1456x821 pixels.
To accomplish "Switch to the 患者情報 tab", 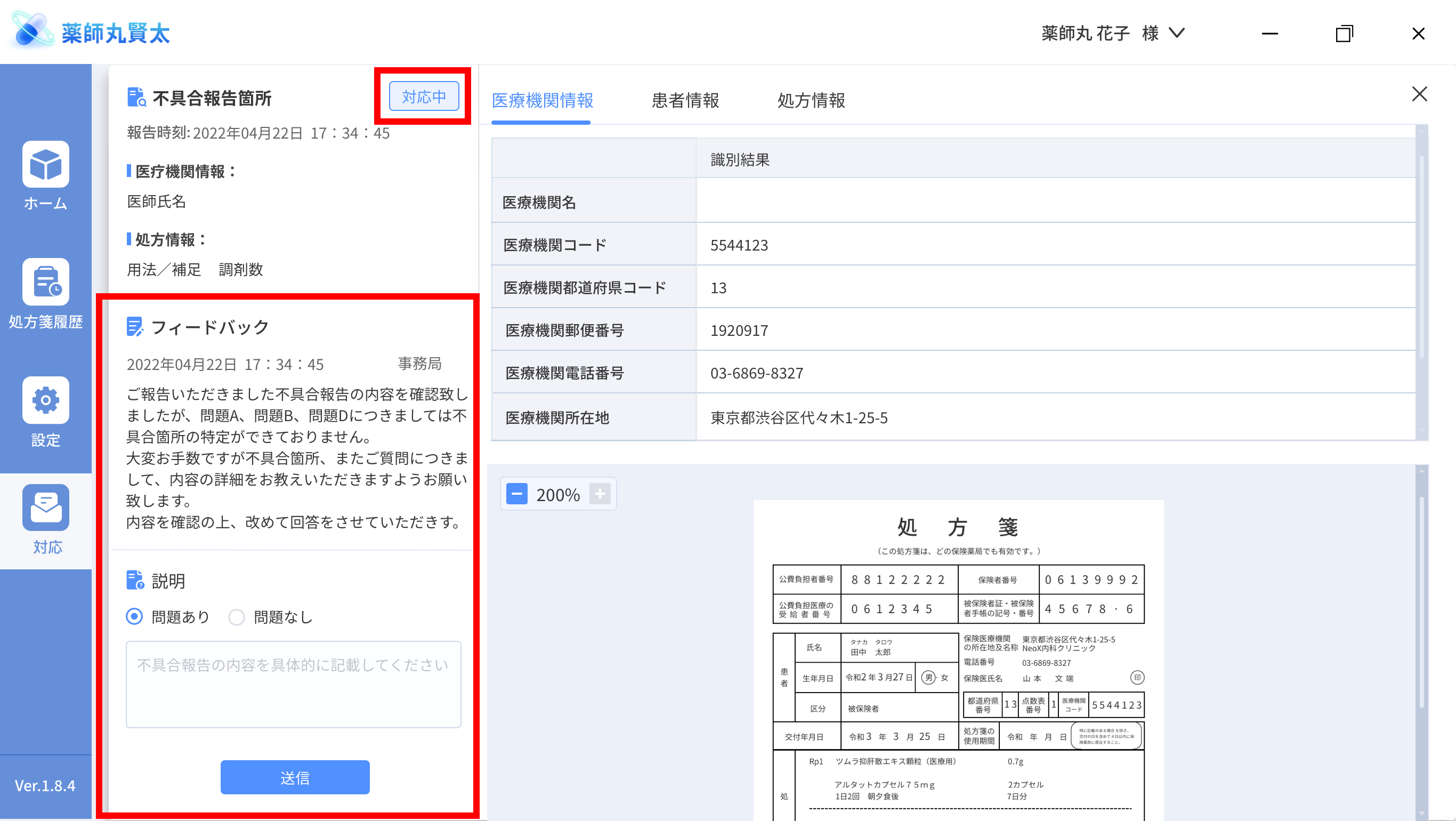I will click(685, 100).
